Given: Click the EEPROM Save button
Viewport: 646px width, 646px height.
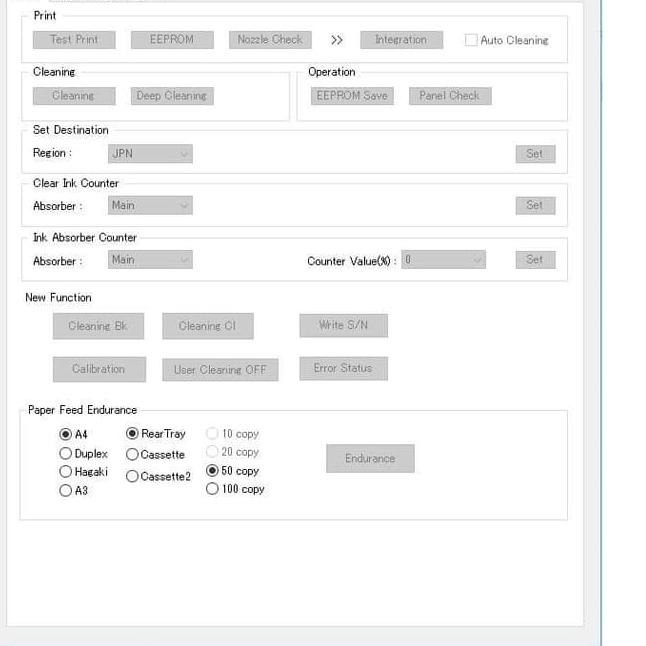Looking at the screenshot, I should tap(351, 96).
